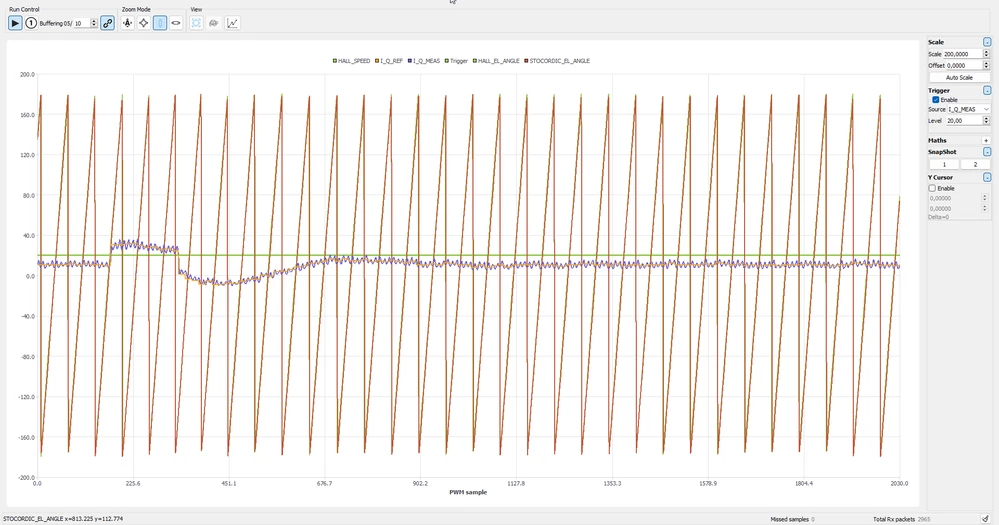Click the STOCORDIC_EL_ANGLE legend color swatch
The image size is (999, 525).
[526, 61]
